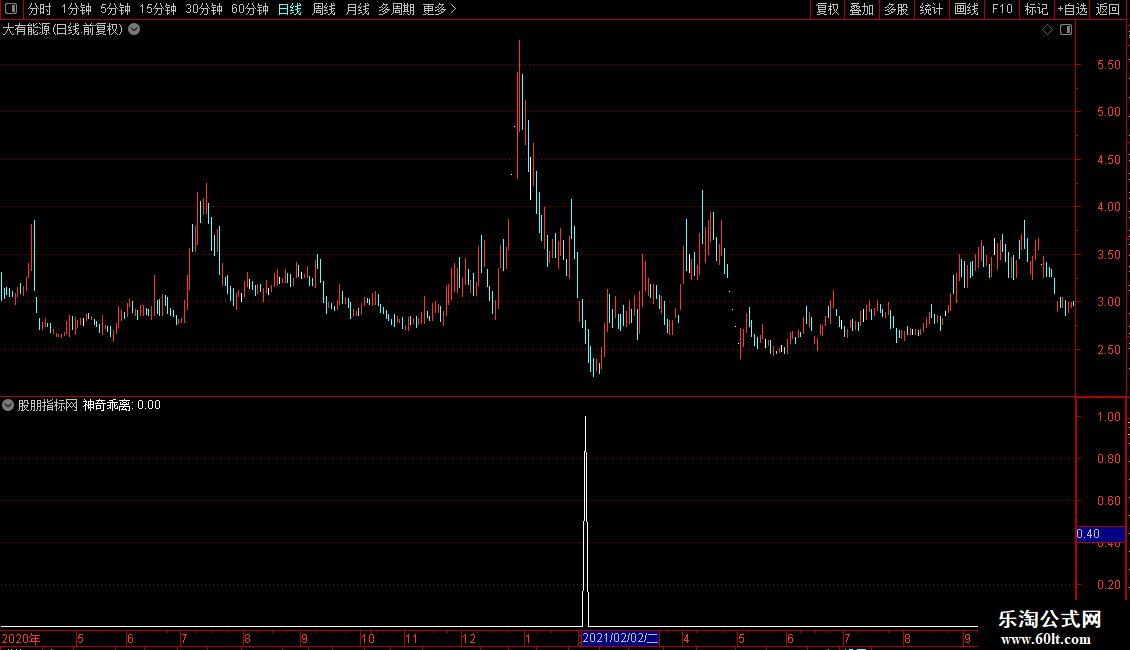Click the 标记 mark button

click(x=1036, y=9)
